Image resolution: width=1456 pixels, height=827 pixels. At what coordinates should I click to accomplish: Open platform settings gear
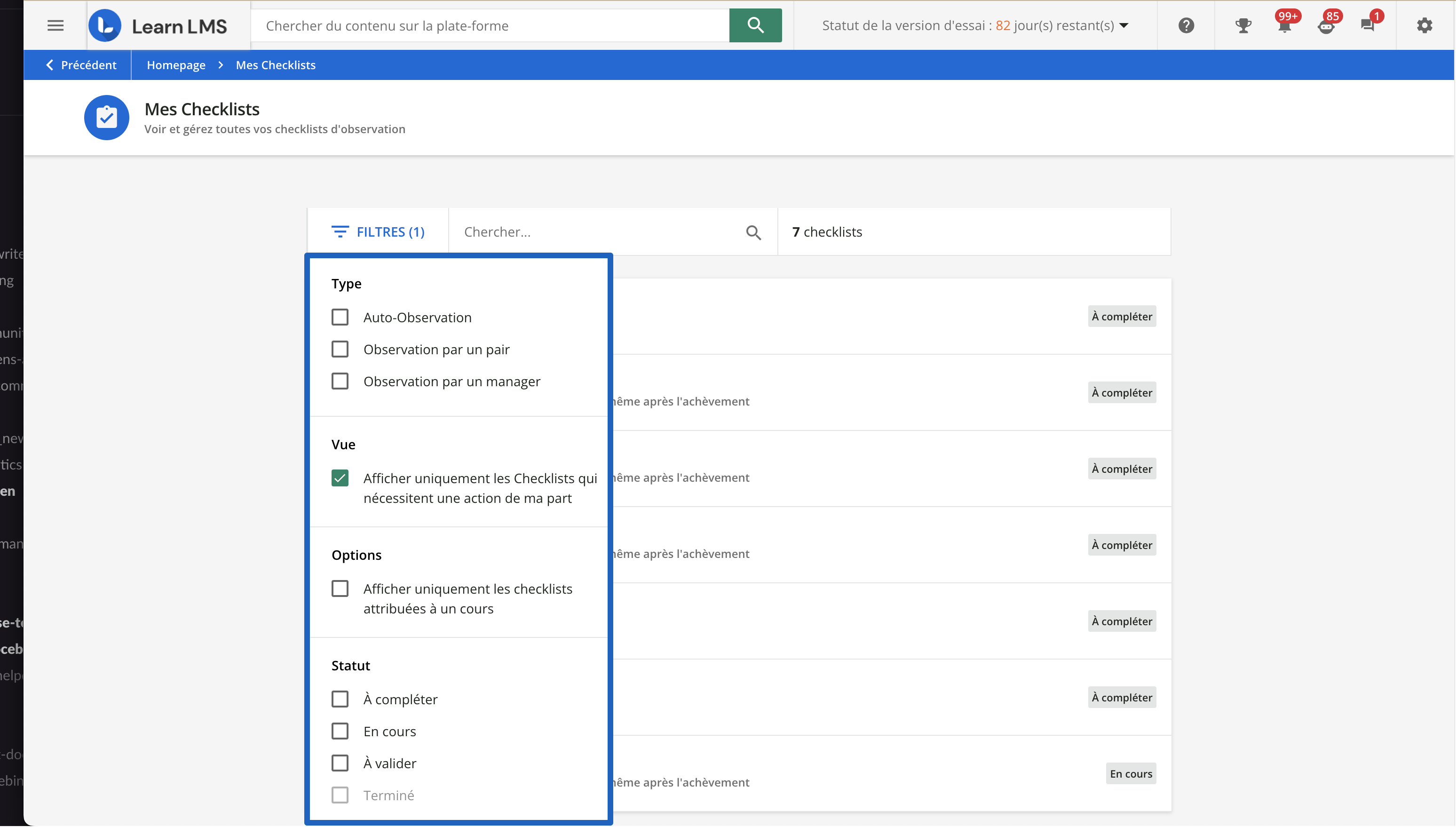tap(1424, 25)
